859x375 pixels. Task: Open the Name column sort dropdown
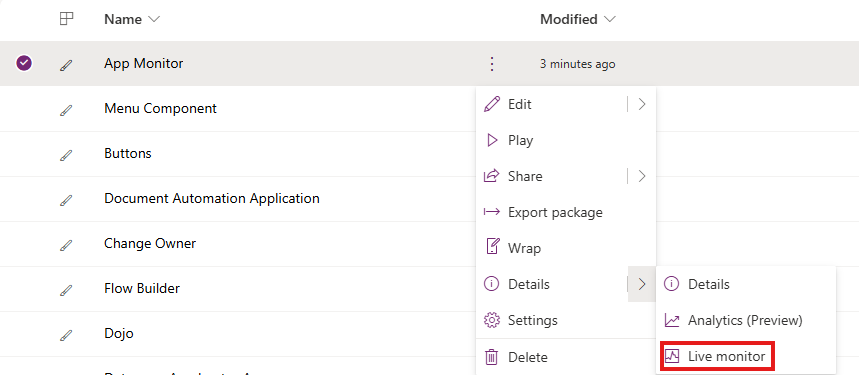coord(154,20)
